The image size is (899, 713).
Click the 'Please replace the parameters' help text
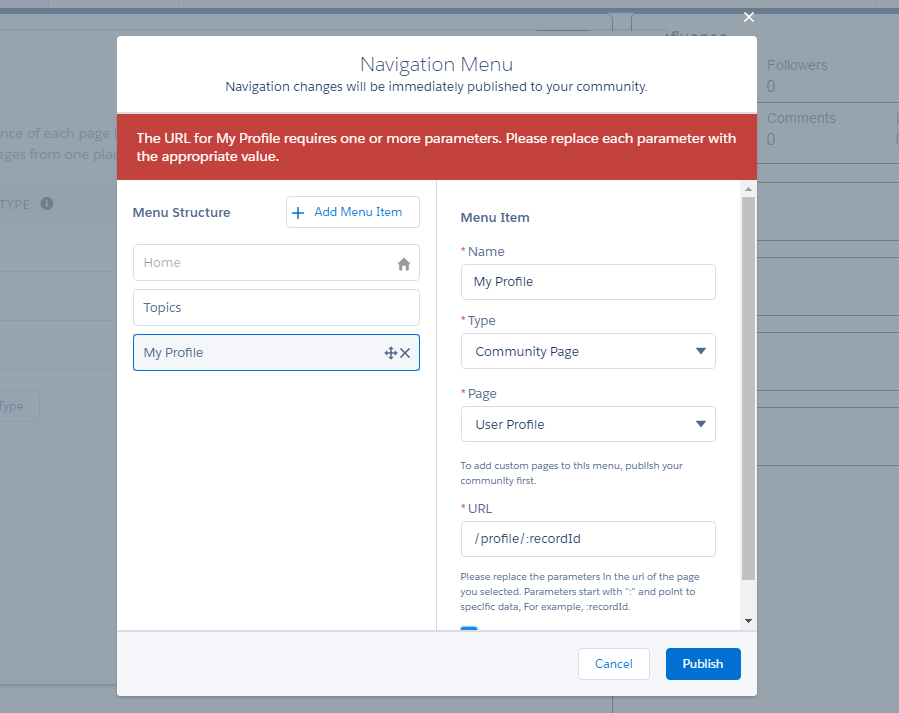click(580, 591)
